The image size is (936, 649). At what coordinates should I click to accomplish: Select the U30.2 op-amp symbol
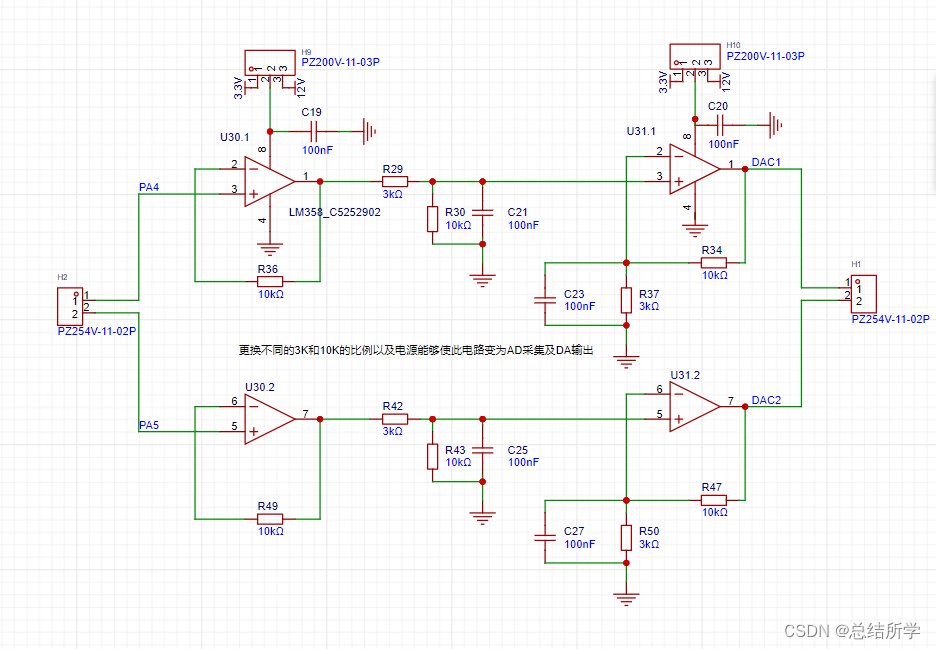268,418
